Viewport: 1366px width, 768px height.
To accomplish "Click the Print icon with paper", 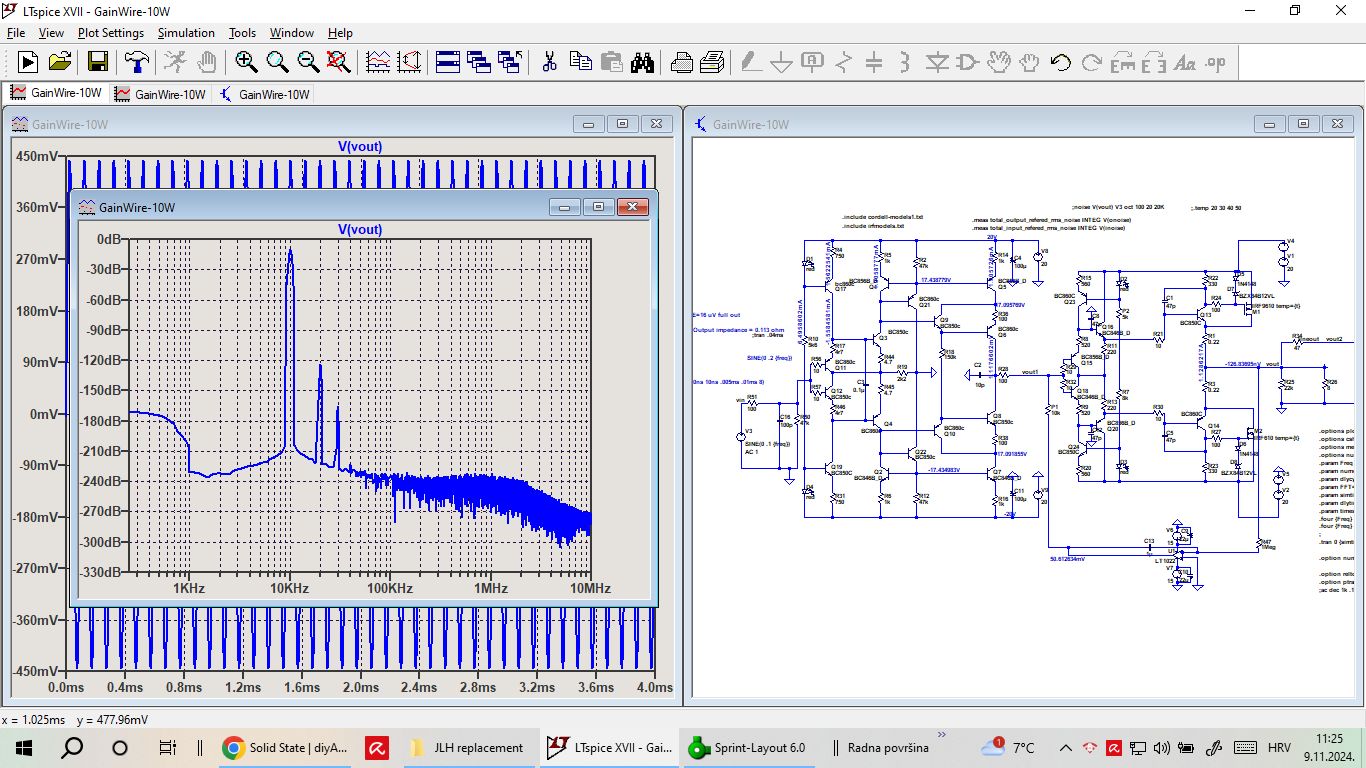I will pos(713,62).
